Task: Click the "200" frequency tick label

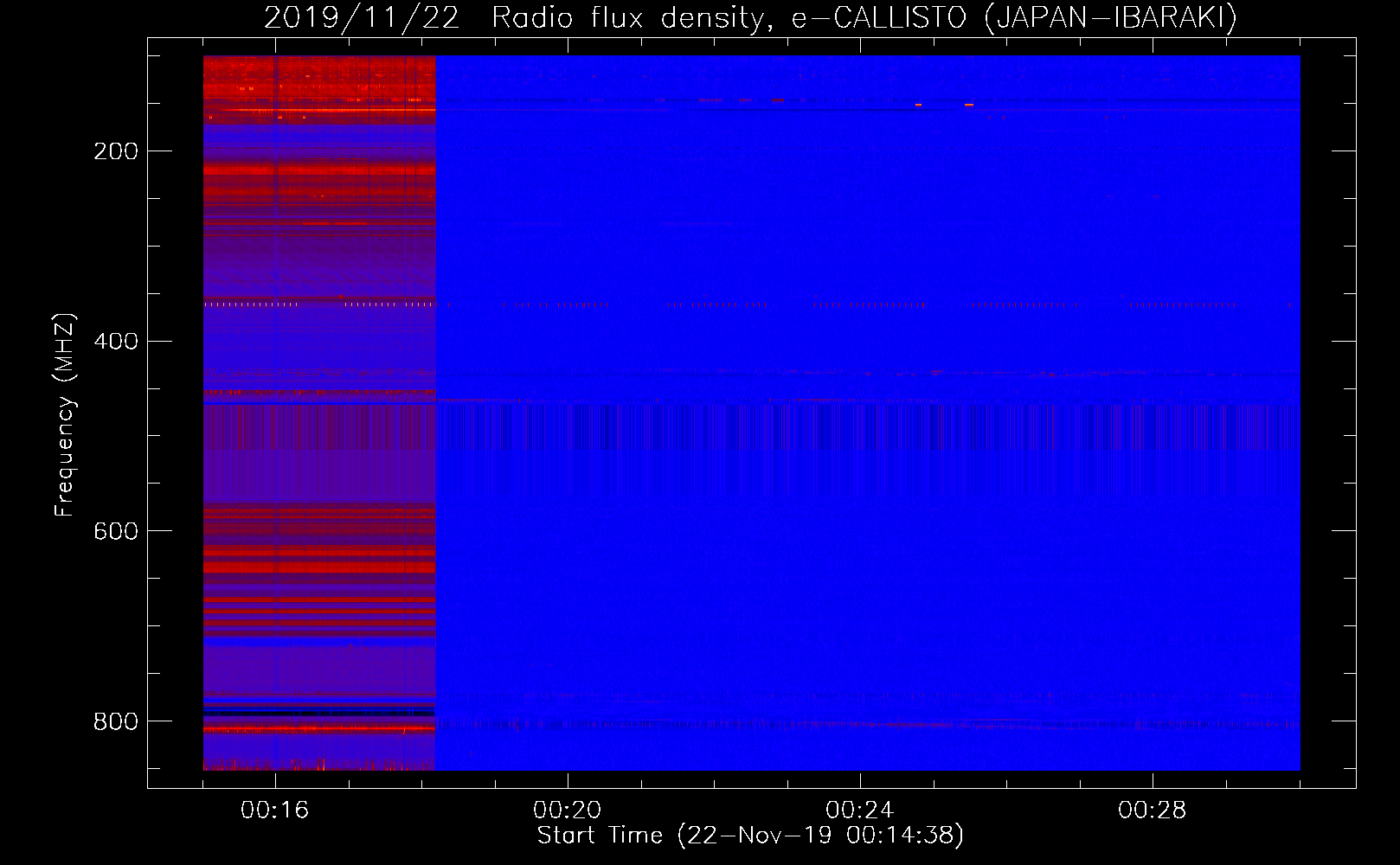Action: [x=116, y=151]
